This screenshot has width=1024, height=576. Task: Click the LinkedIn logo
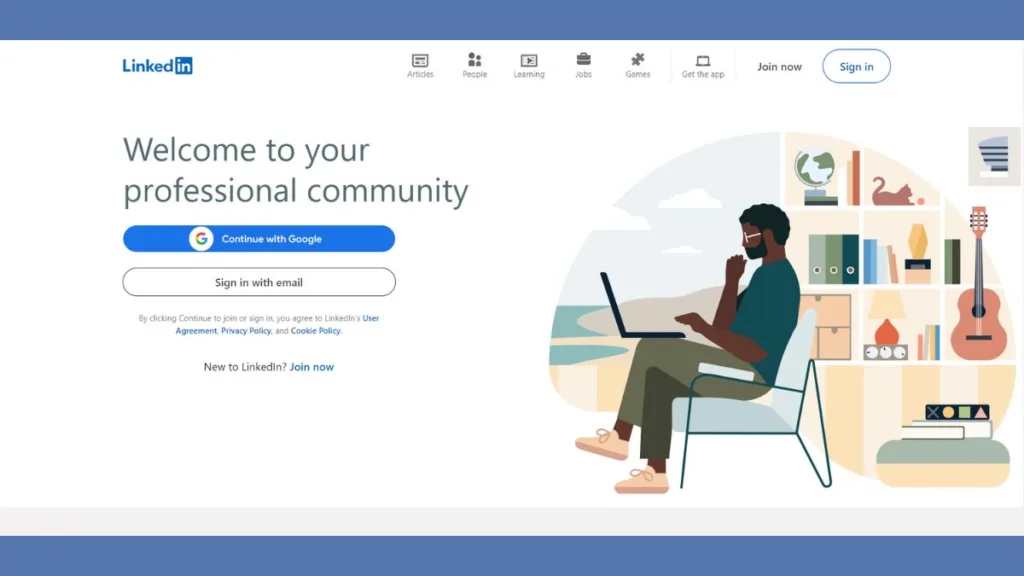(157, 66)
